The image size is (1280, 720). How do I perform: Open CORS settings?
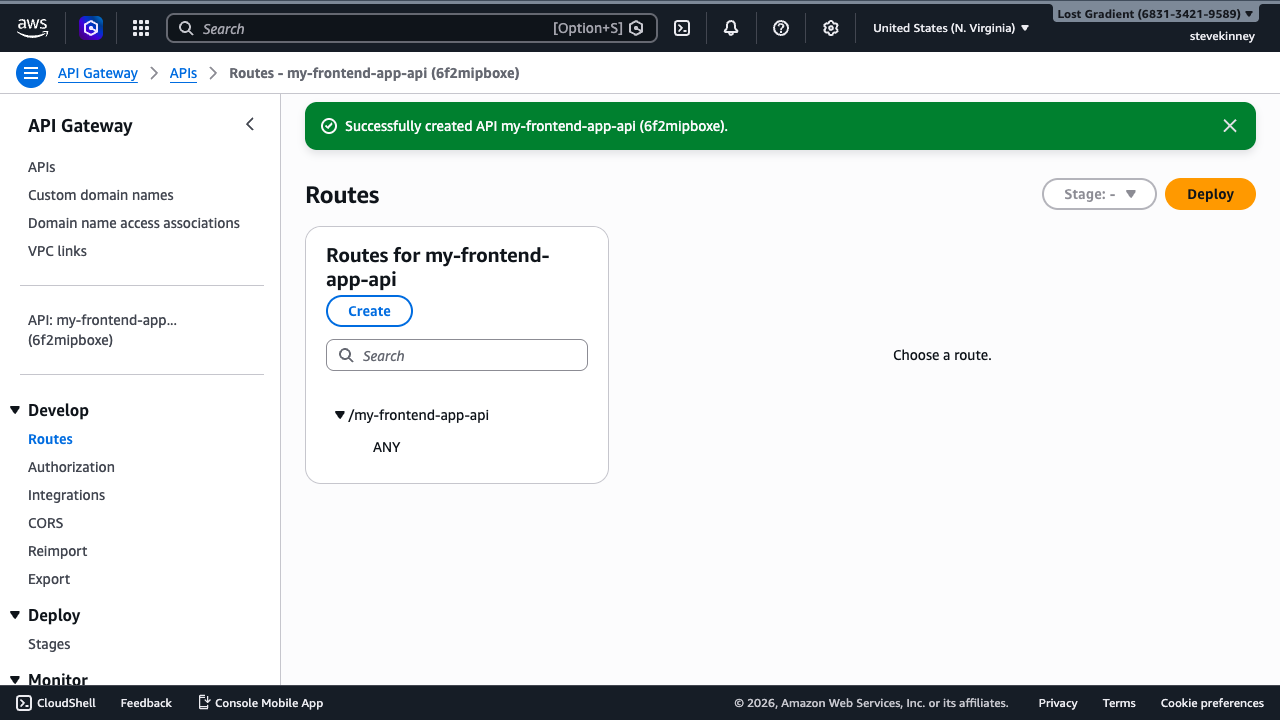pos(45,523)
